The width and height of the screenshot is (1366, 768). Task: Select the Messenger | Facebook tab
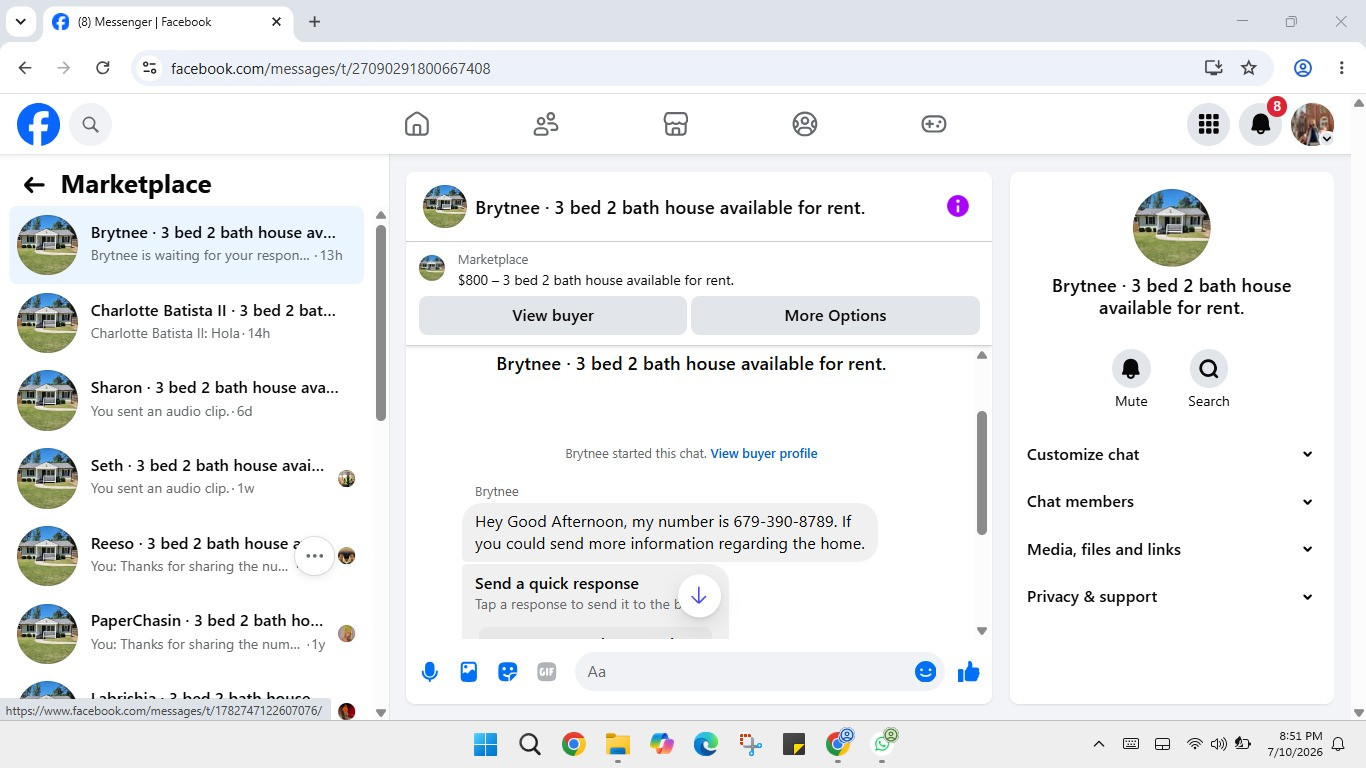pyautogui.click(x=167, y=22)
